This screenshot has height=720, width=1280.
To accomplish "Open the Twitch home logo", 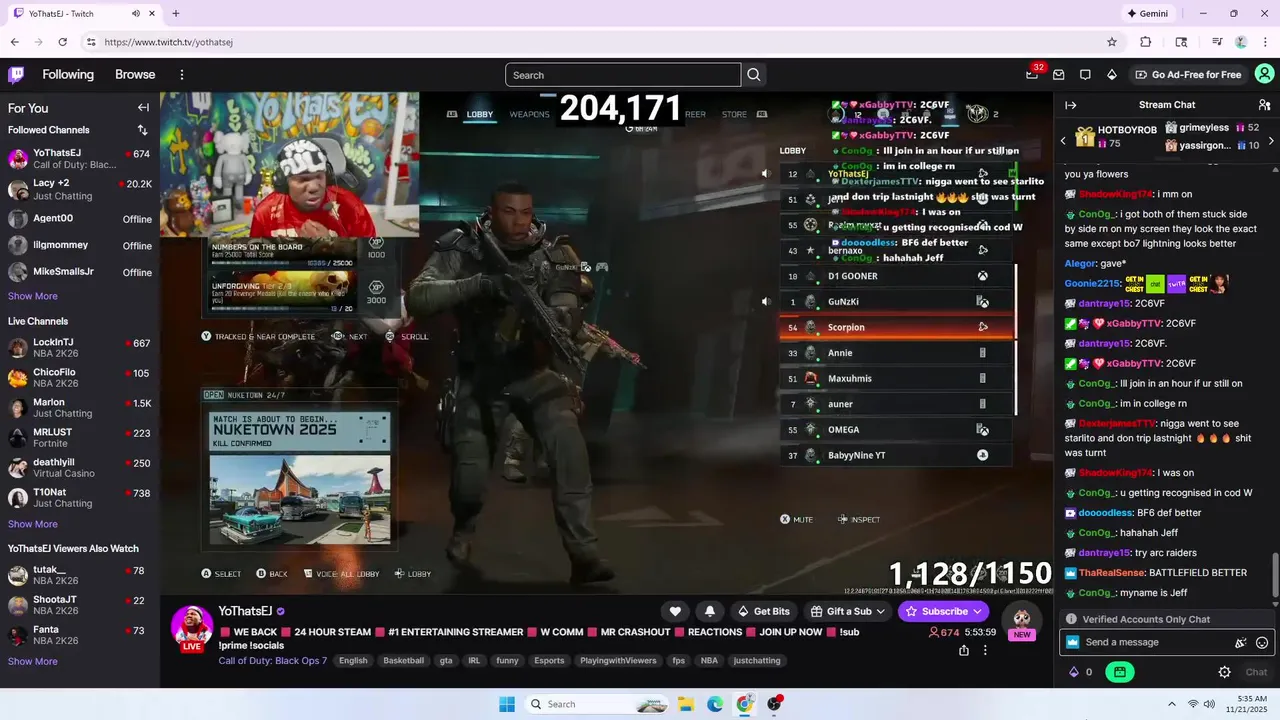I will click(x=16, y=75).
